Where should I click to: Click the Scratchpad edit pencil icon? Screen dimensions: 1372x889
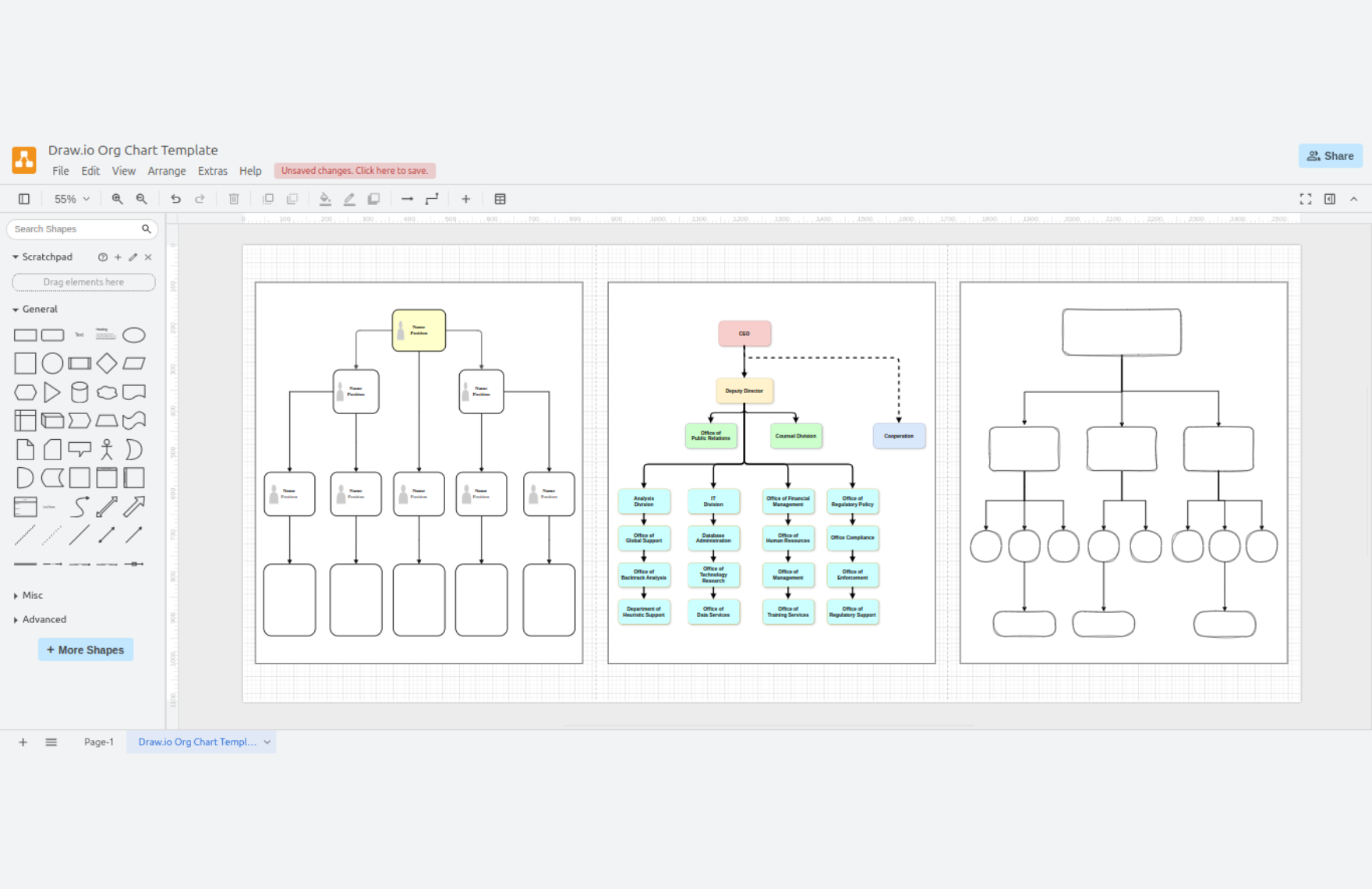click(133, 257)
